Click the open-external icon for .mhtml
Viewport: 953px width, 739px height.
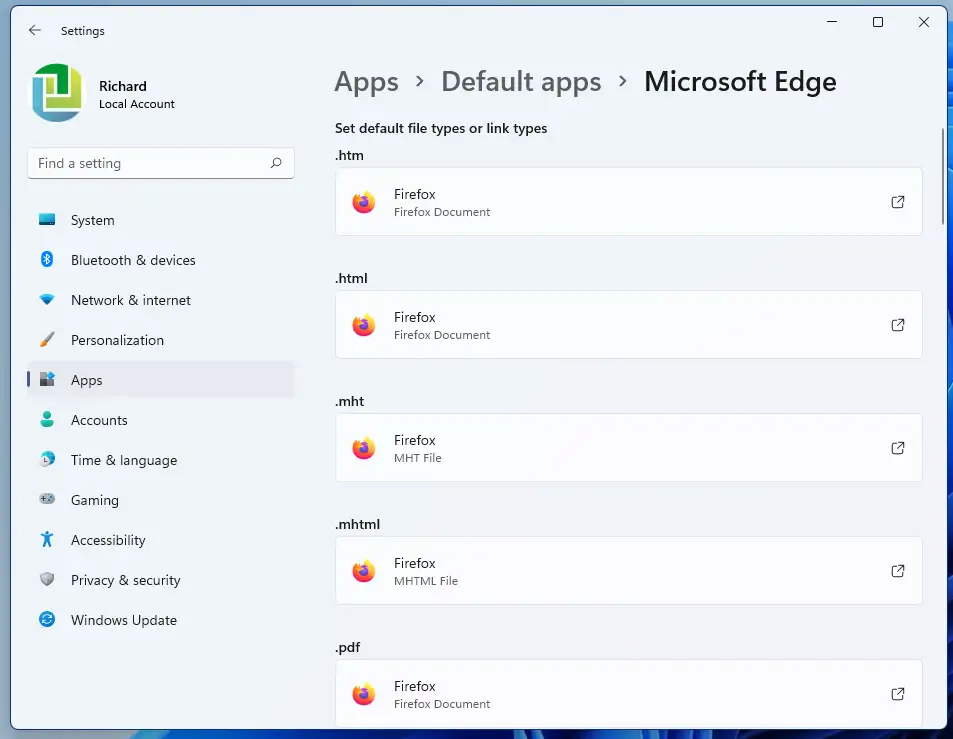click(x=898, y=571)
